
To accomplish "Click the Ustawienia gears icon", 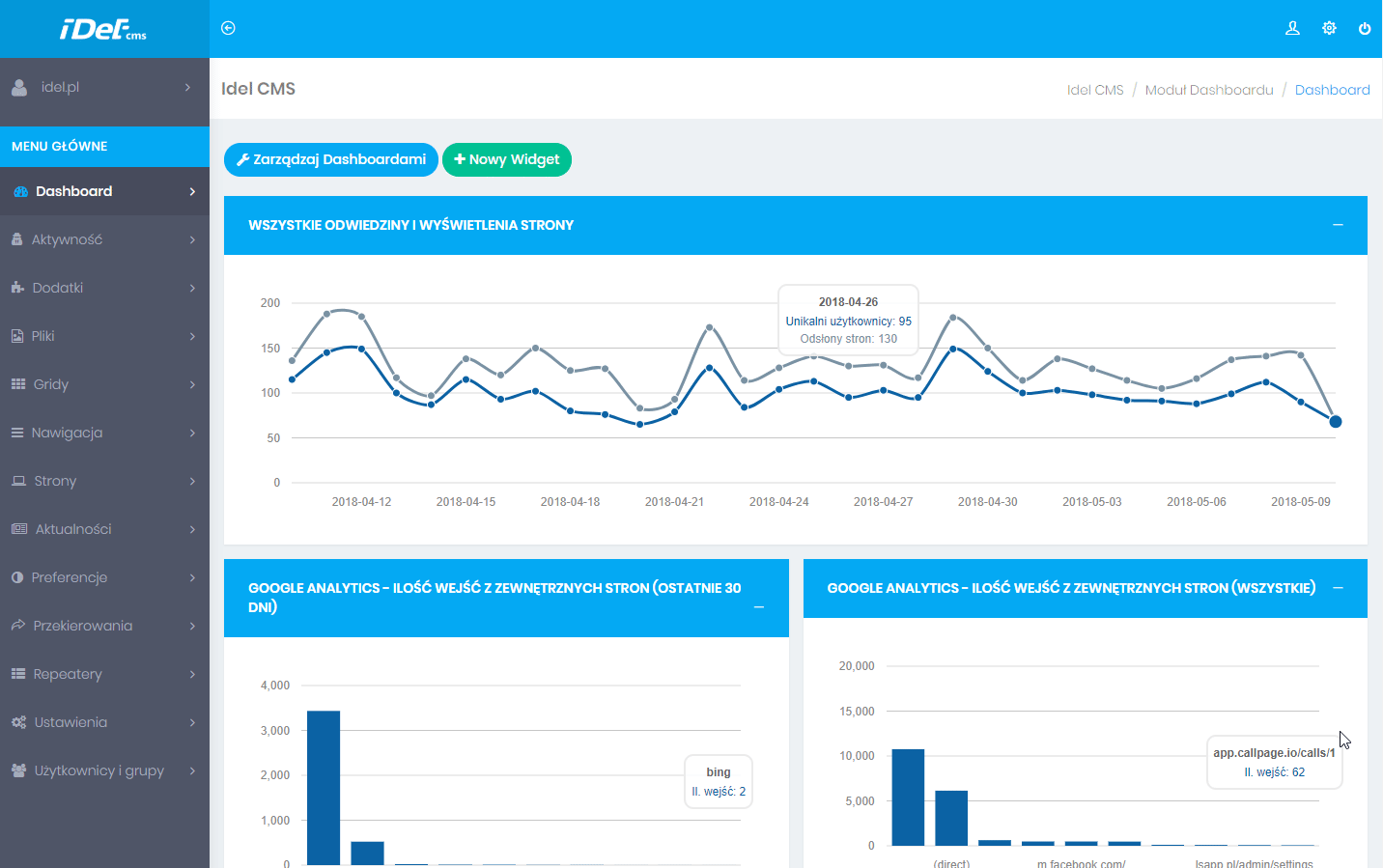I will (x=18, y=722).
